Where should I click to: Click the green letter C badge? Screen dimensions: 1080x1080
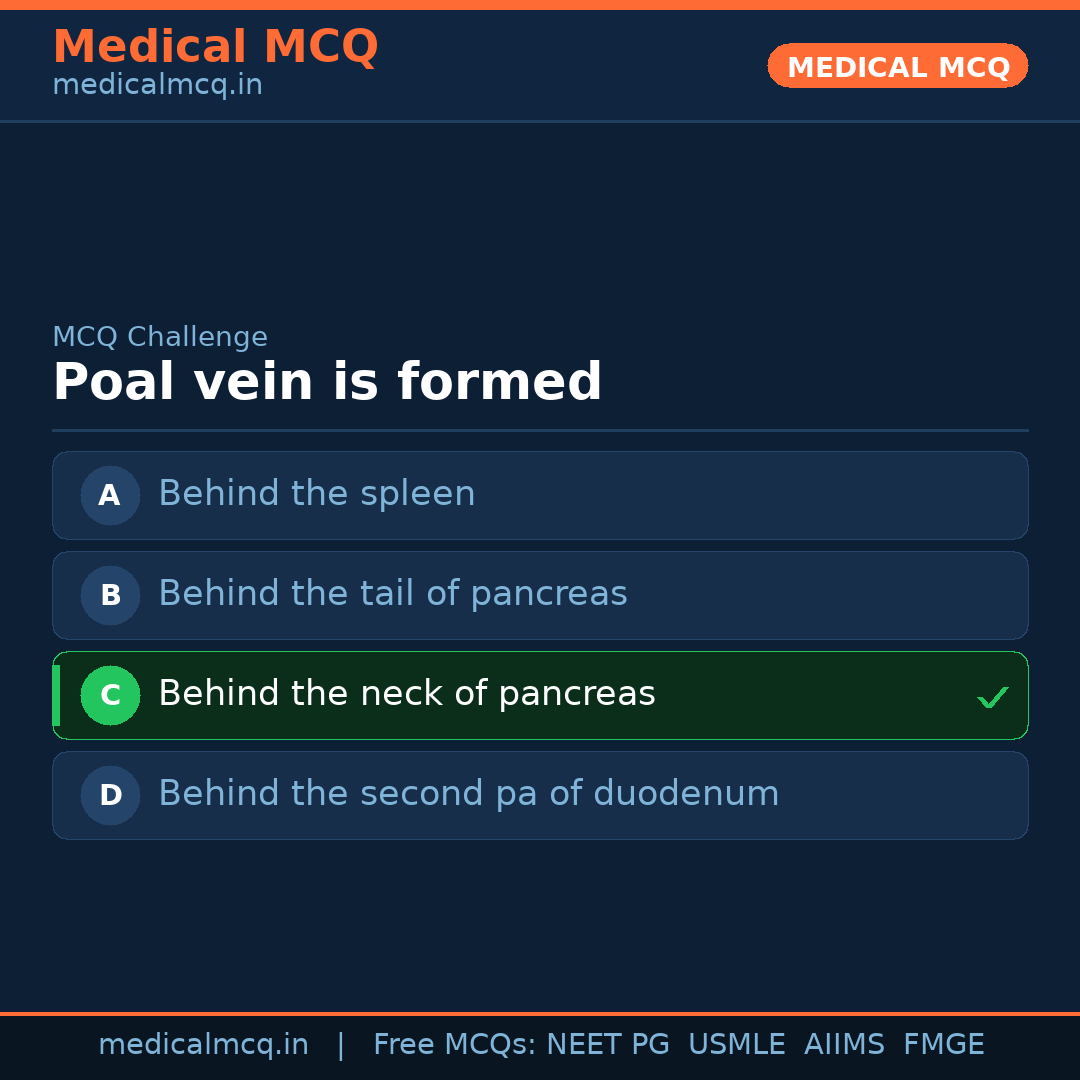coord(110,695)
